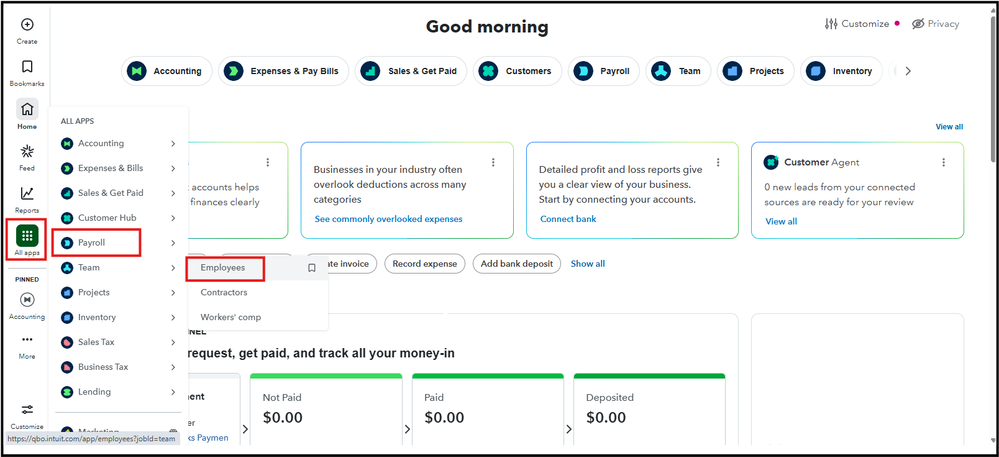This screenshot has height=457, width=999.
Task: Click the More ellipsis in sidebar
Action: [x=27, y=340]
